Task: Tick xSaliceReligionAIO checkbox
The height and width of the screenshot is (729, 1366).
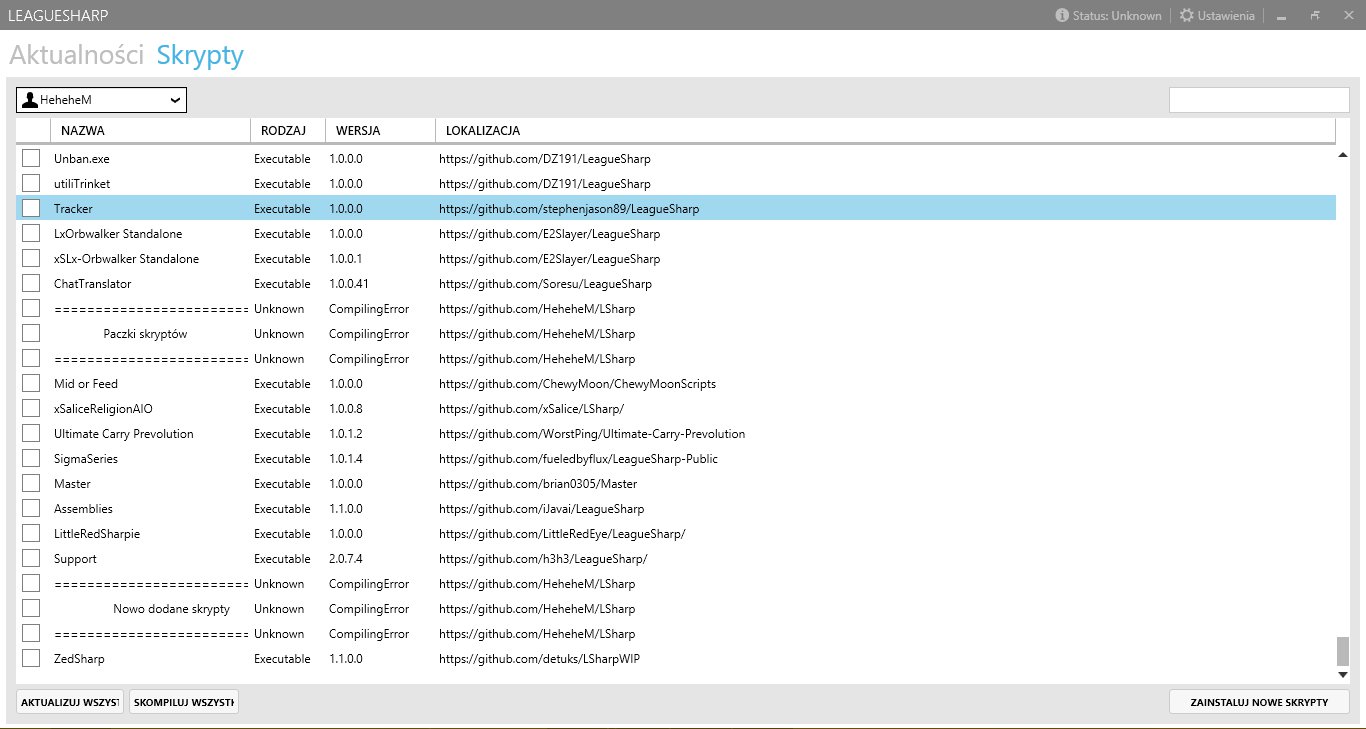Action: (31, 408)
